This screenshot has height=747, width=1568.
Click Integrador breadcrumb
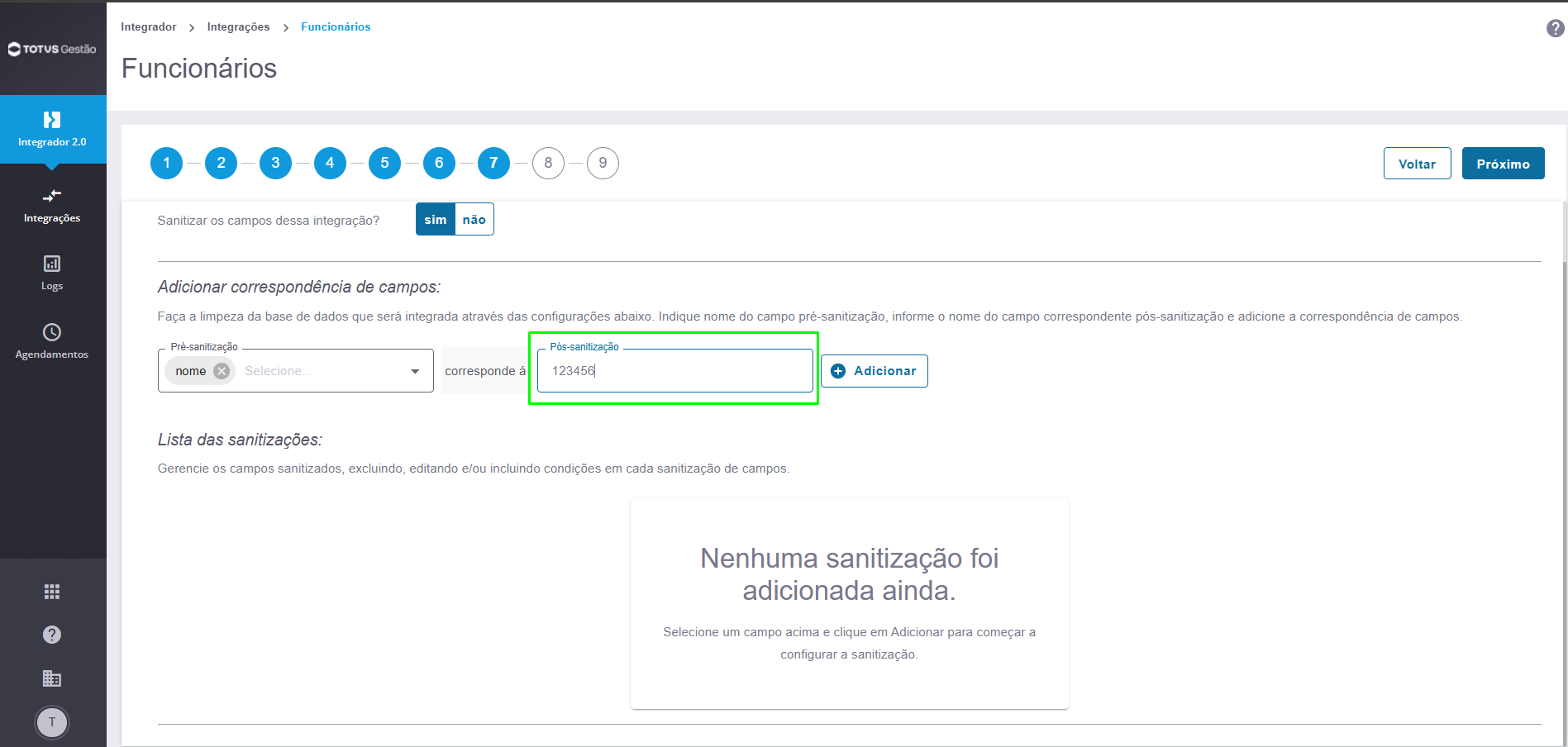[149, 27]
